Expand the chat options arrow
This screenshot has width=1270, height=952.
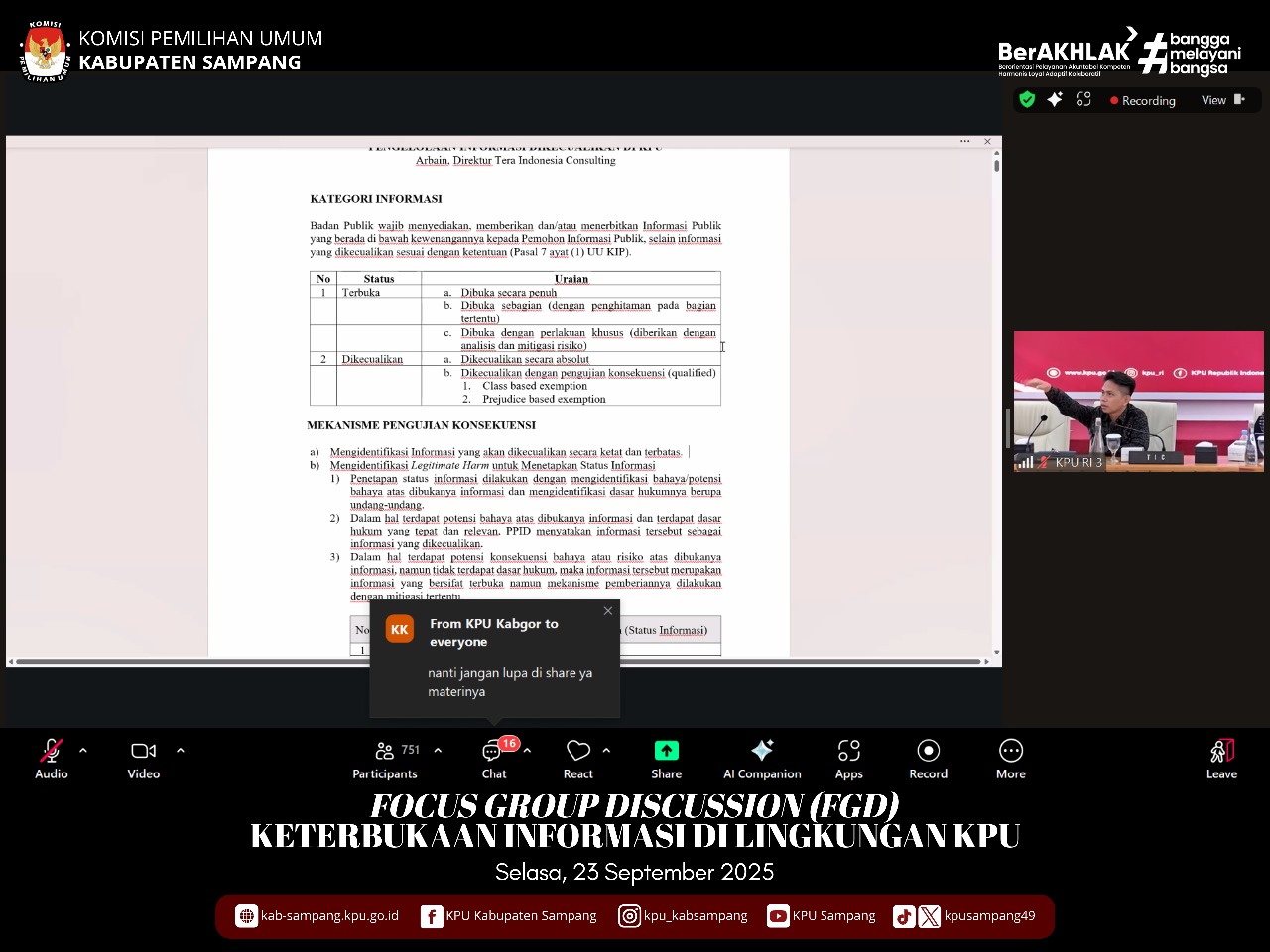click(x=527, y=751)
